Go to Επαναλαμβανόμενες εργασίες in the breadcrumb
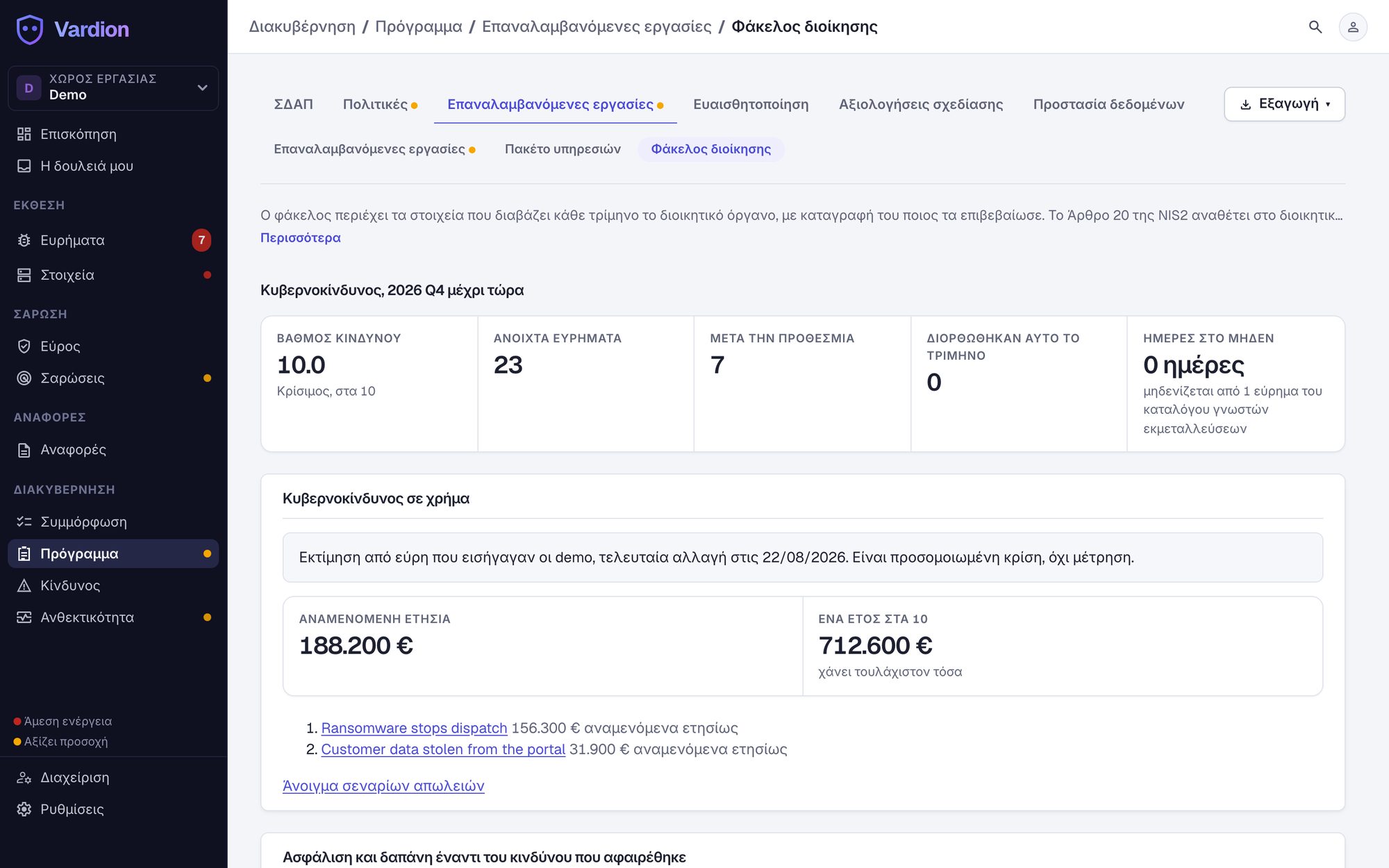Viewport: 1389px width, 868px height. coord(597,26)
